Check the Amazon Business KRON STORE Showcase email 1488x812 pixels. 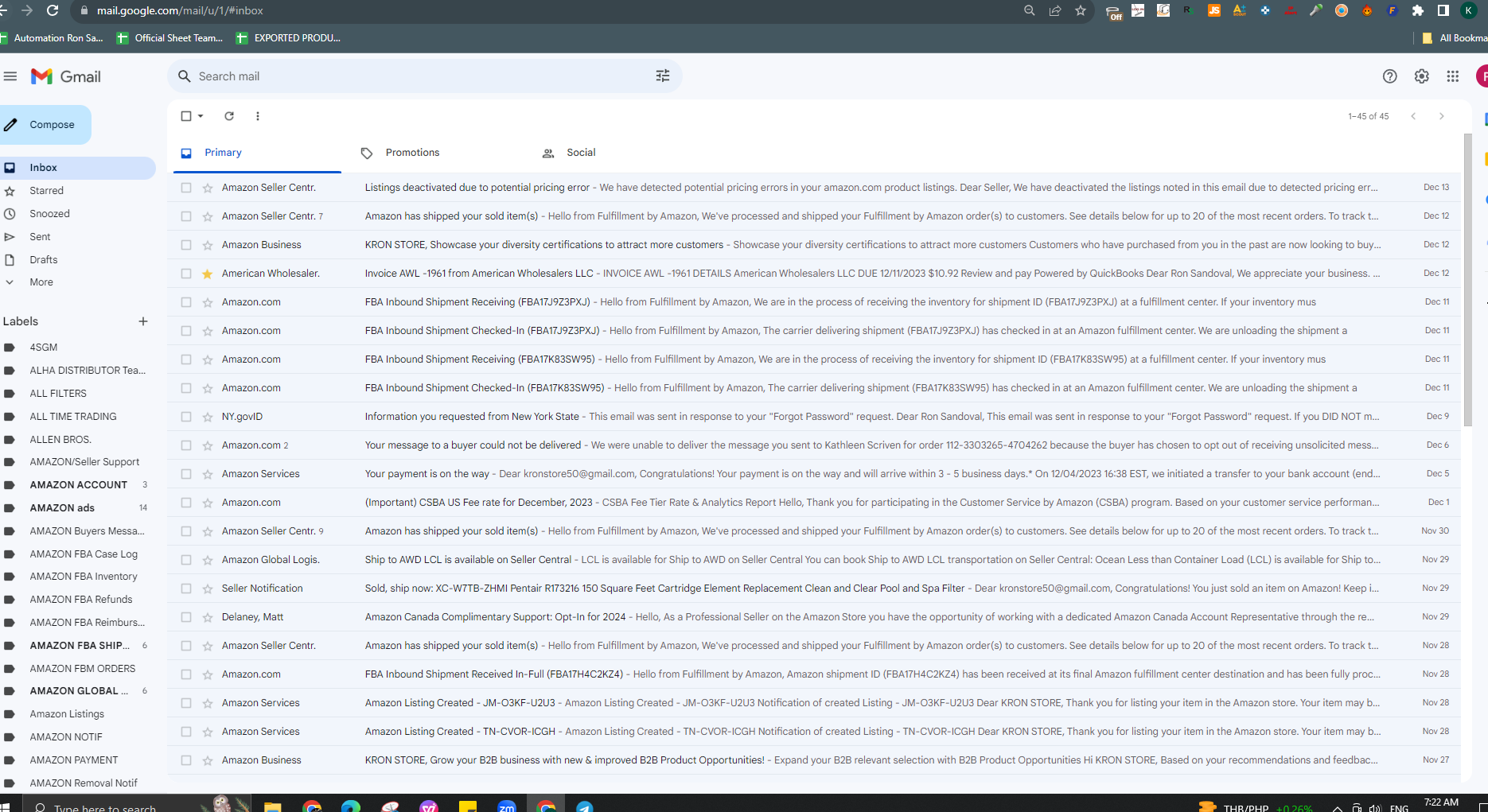pyautogui.click(x=185, y=245)
